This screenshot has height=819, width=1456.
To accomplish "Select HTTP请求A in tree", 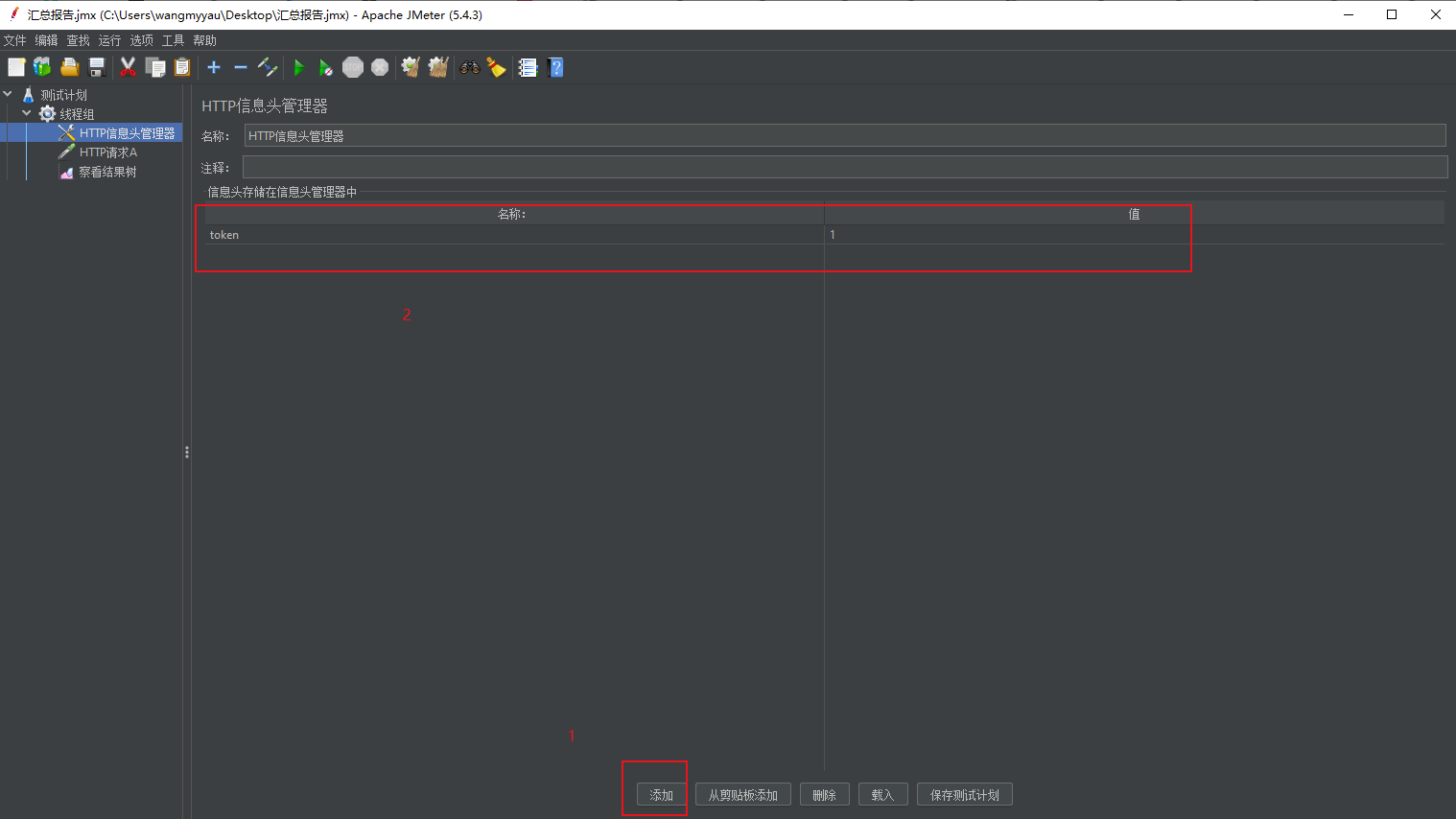I will tap(108, 152).
